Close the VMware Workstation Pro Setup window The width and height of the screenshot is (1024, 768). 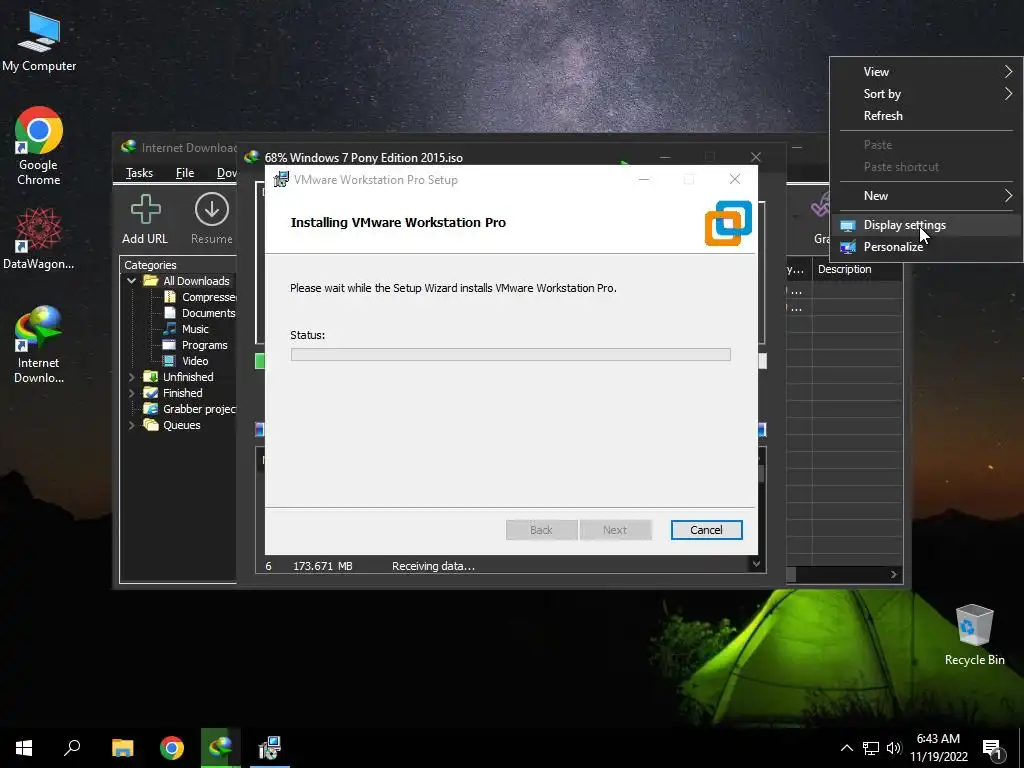pyautogui.click(x=735, y=179)
